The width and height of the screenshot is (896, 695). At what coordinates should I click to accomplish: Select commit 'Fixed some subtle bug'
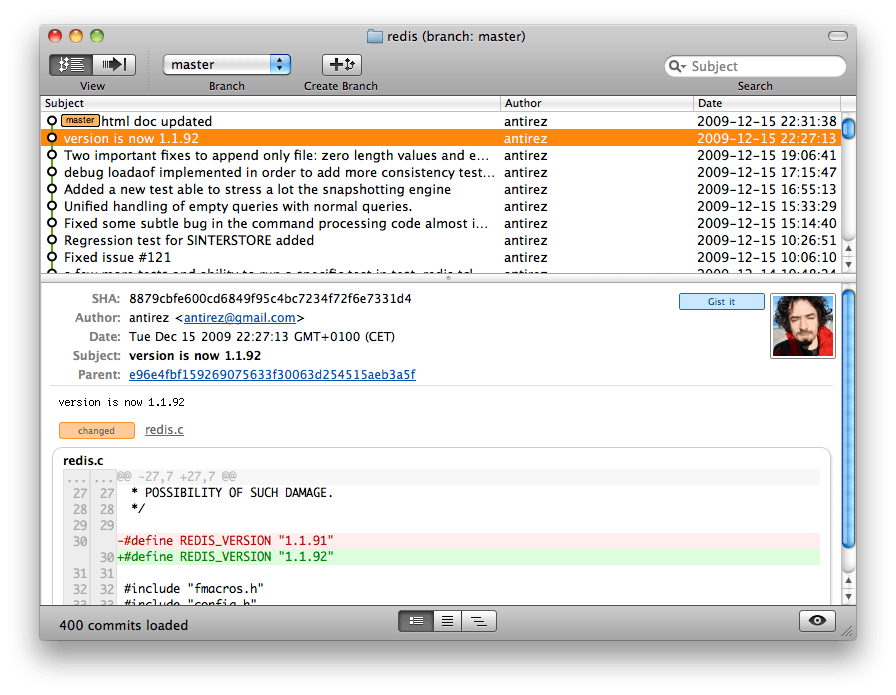pos(441,223)
